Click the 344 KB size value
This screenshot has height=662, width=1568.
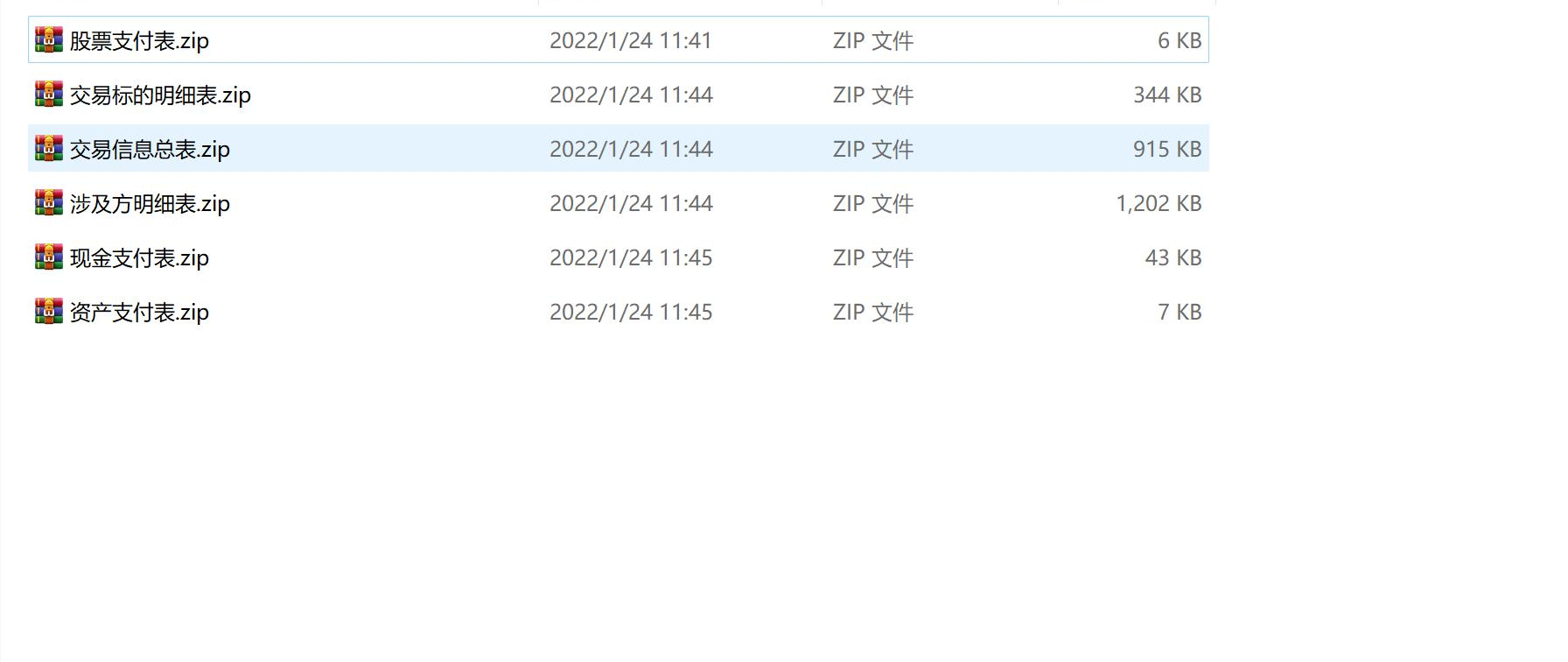point(1167,95)
